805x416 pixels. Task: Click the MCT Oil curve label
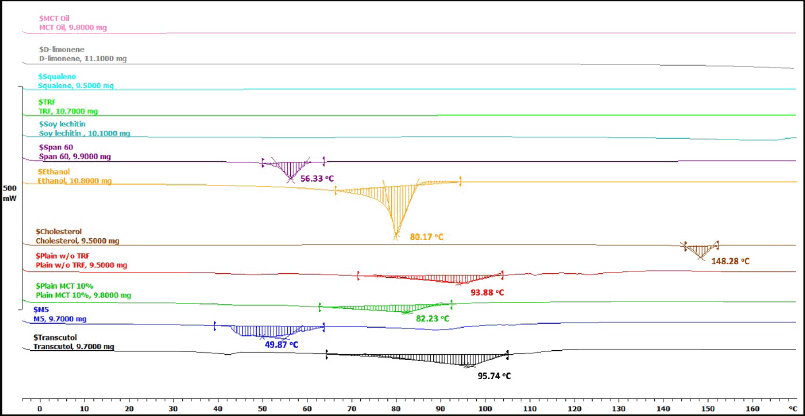pyautogui.click(x=68, y=29)
